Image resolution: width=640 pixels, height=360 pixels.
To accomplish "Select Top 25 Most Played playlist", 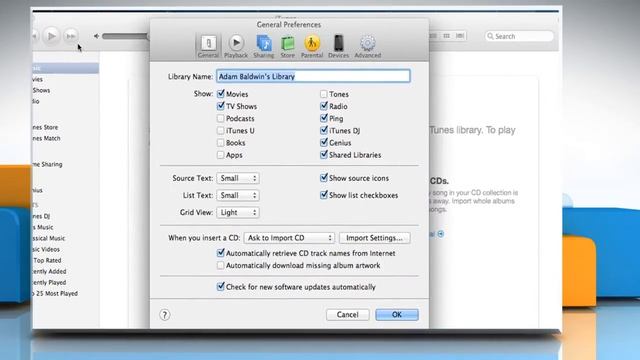I will click(x=56, y=293).
